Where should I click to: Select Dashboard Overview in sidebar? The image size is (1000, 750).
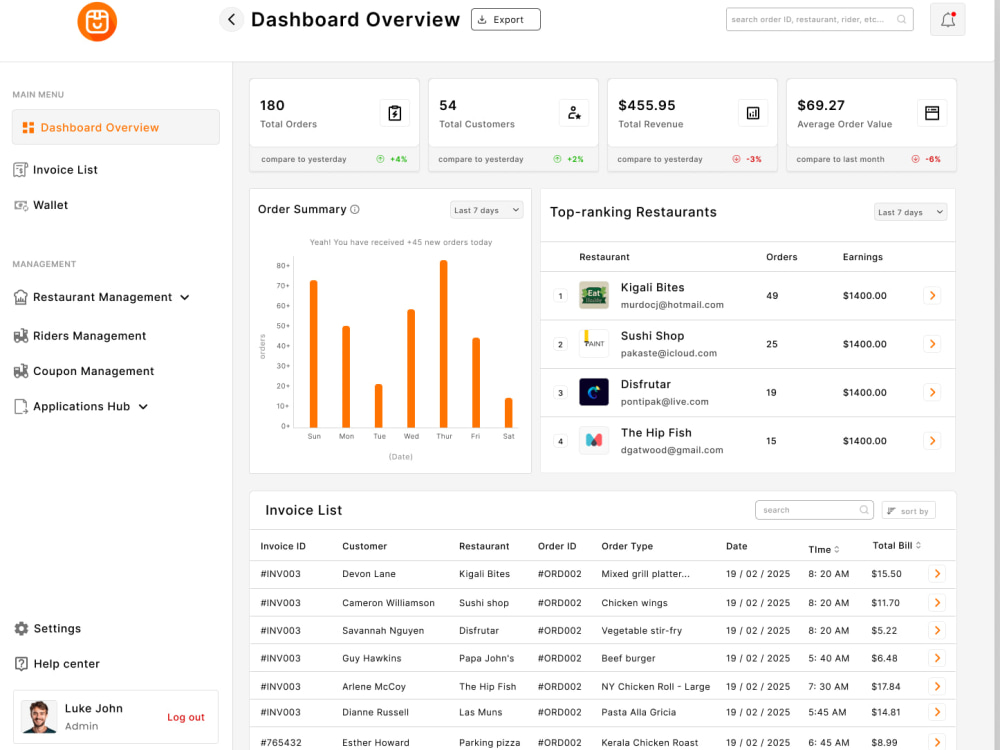[x=116, y=128]
